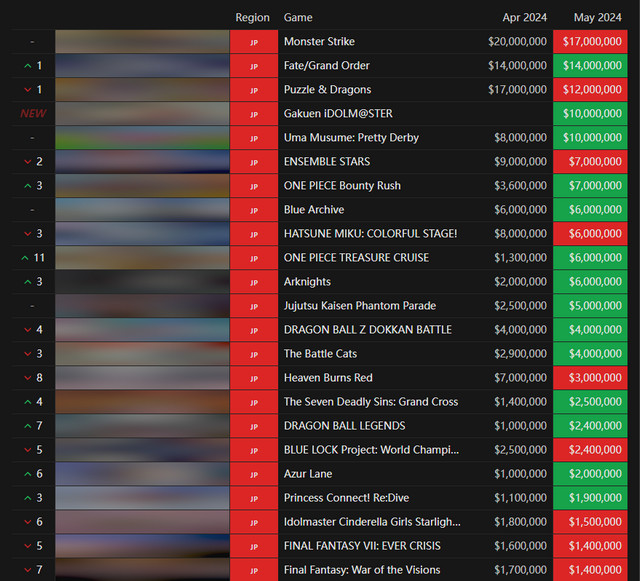Screen dimensions: 640x581
Task: Click the Region column header
Action: point(252,18)
